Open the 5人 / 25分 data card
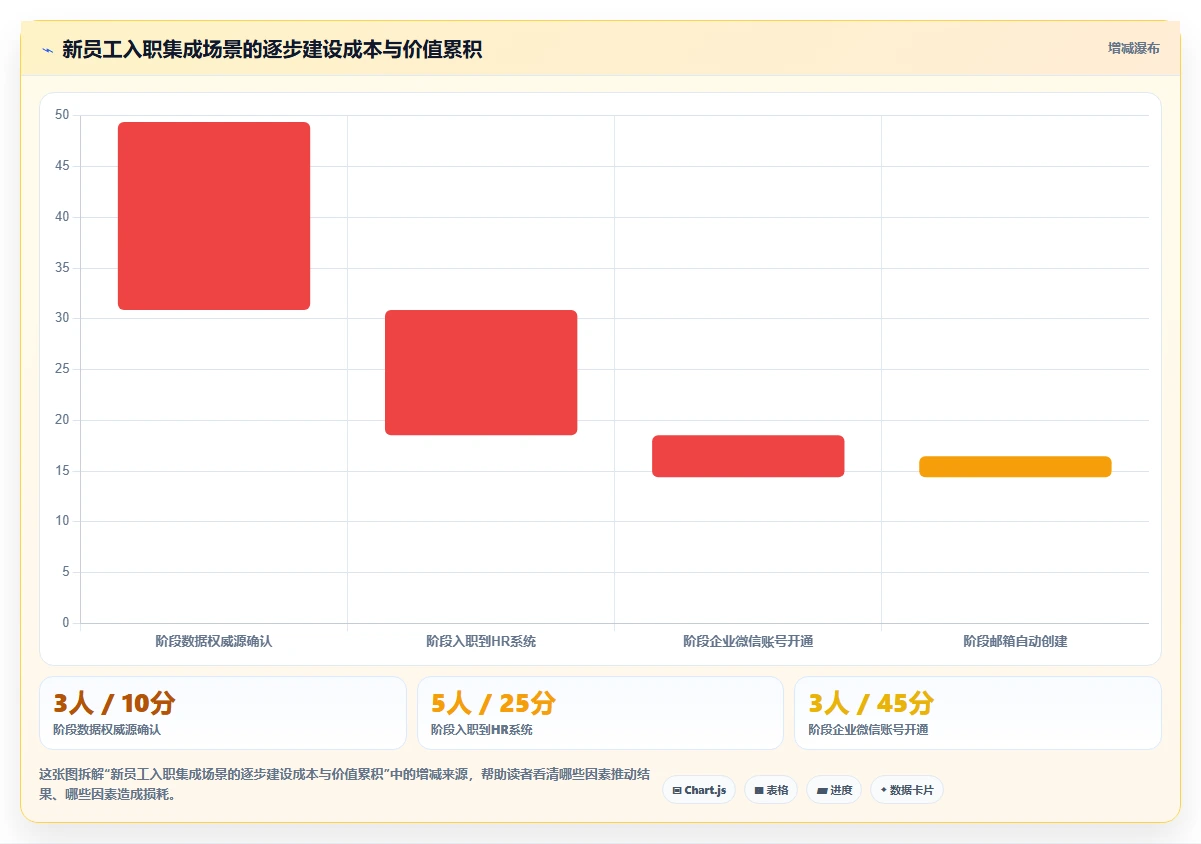1201x844 pixels. [x=600, y=713]
